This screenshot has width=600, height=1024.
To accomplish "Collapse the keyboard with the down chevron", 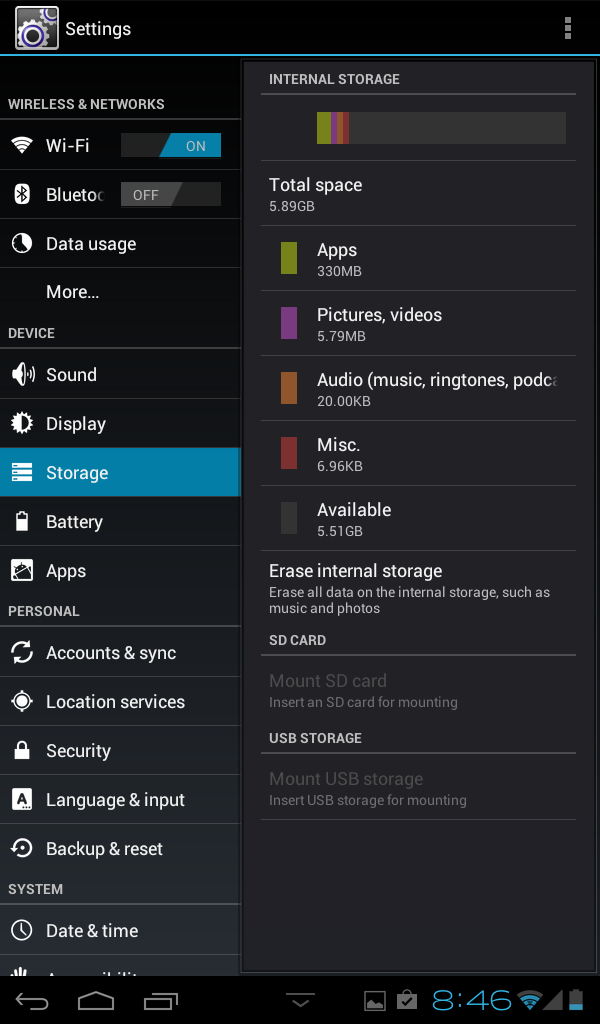I will pos(300,1000).
